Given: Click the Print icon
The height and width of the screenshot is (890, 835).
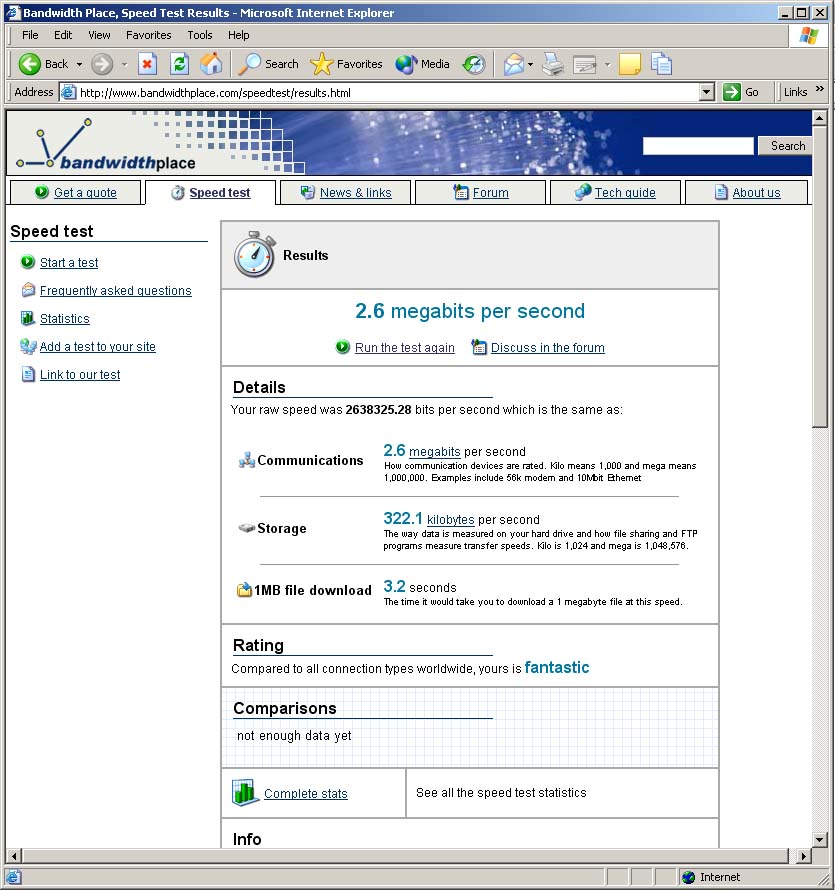Looking at the screenshot, I should [553, 64].
